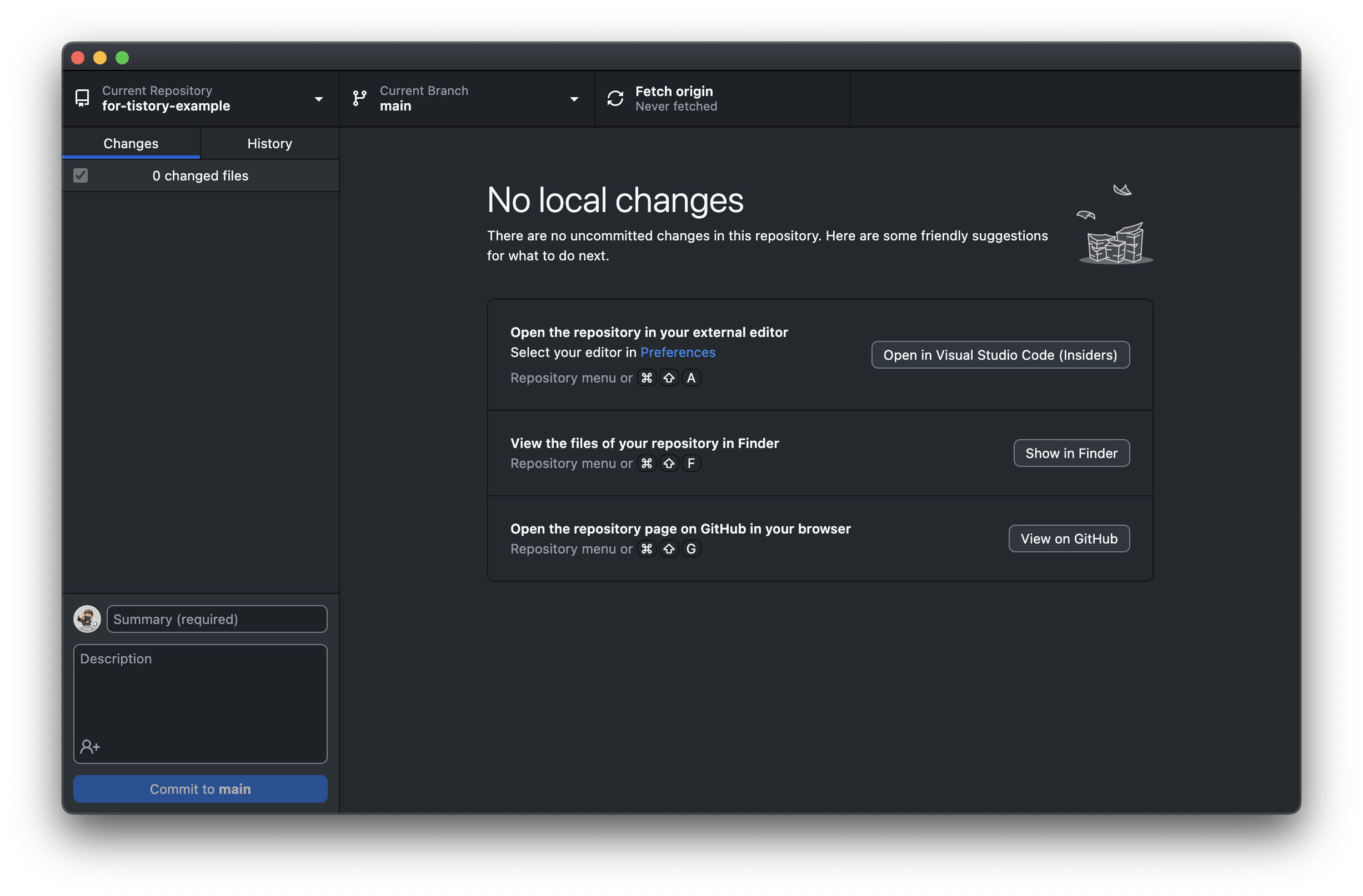The height and width of the screenshot is (896, 1363).
Task: Expand the Current Repository dropdown arrow
Action: click(318, 99)
